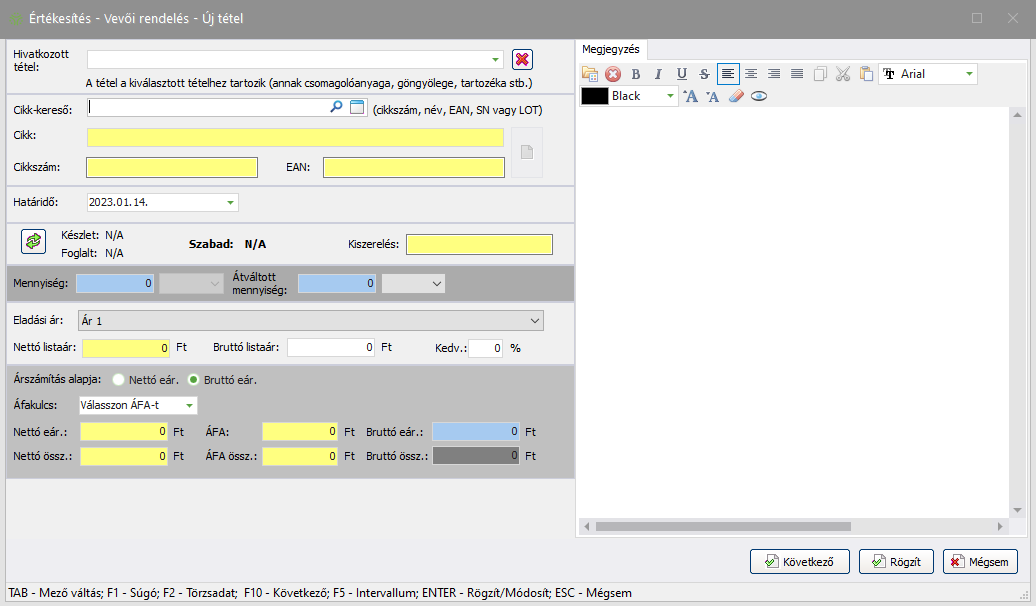
Task: Refresh stock with the green arrows icon
Action: pyautogui.click(x=34, y=241)
